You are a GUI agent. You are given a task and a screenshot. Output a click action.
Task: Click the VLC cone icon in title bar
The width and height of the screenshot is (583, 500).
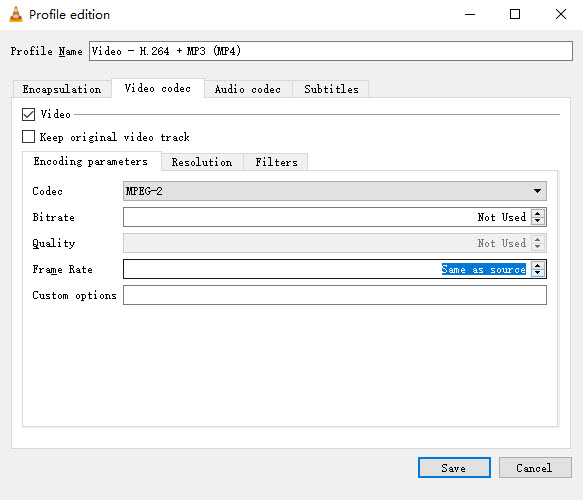[x=16, y=14]
